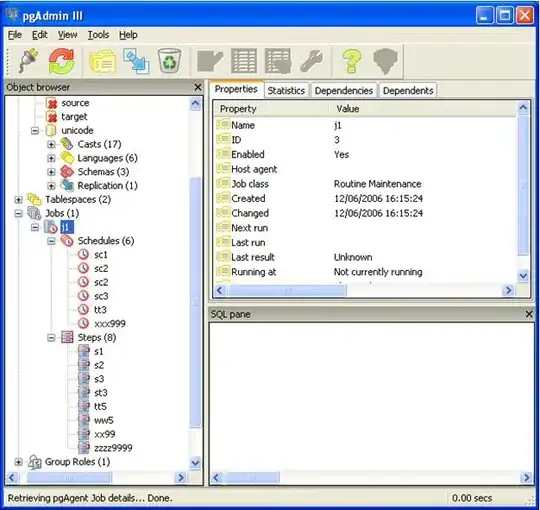Expand the Tablespaces (2) node
540x510 pixels.
[19, 200]
